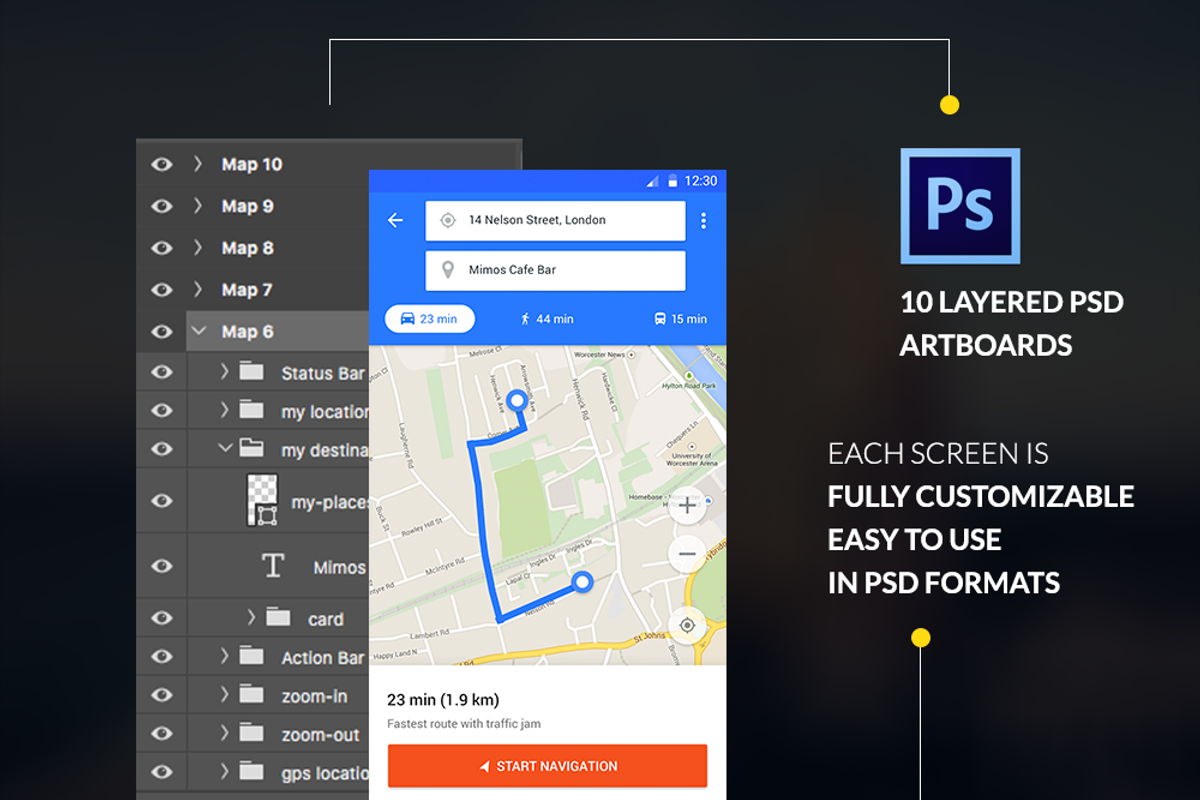The image size is (1200, 800).
Task: Click the 14 Nelson Street, London input field
Action: point(555,220)
